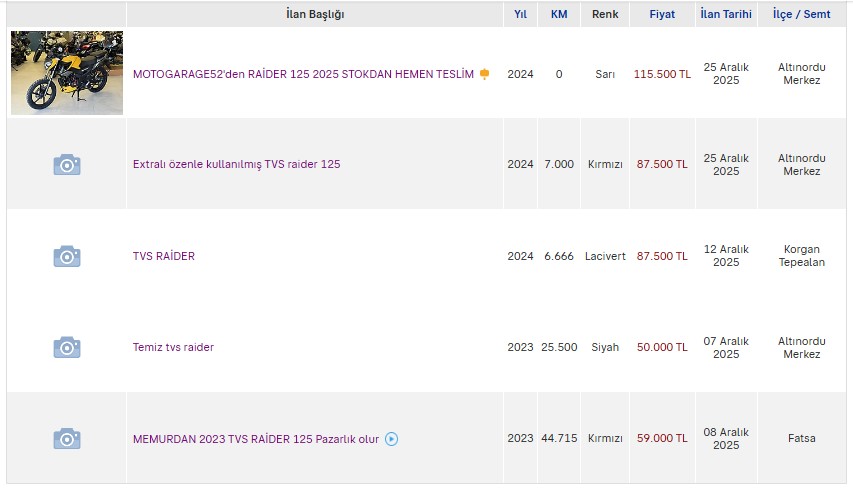The width and height of the screenshot is (853, 488).
Task: Click the 44.715 km value
Action: tap(559, 438)
